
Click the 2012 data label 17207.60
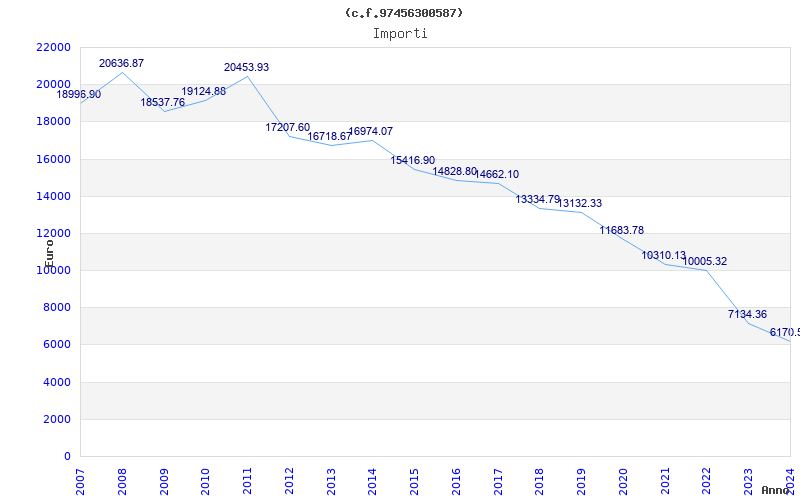(x=288, y=128)
